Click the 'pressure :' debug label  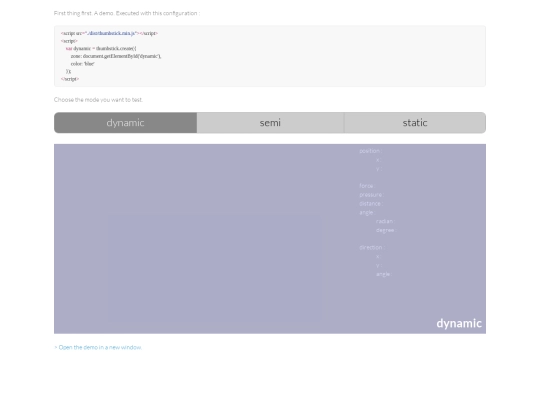[x=371, y=195]
